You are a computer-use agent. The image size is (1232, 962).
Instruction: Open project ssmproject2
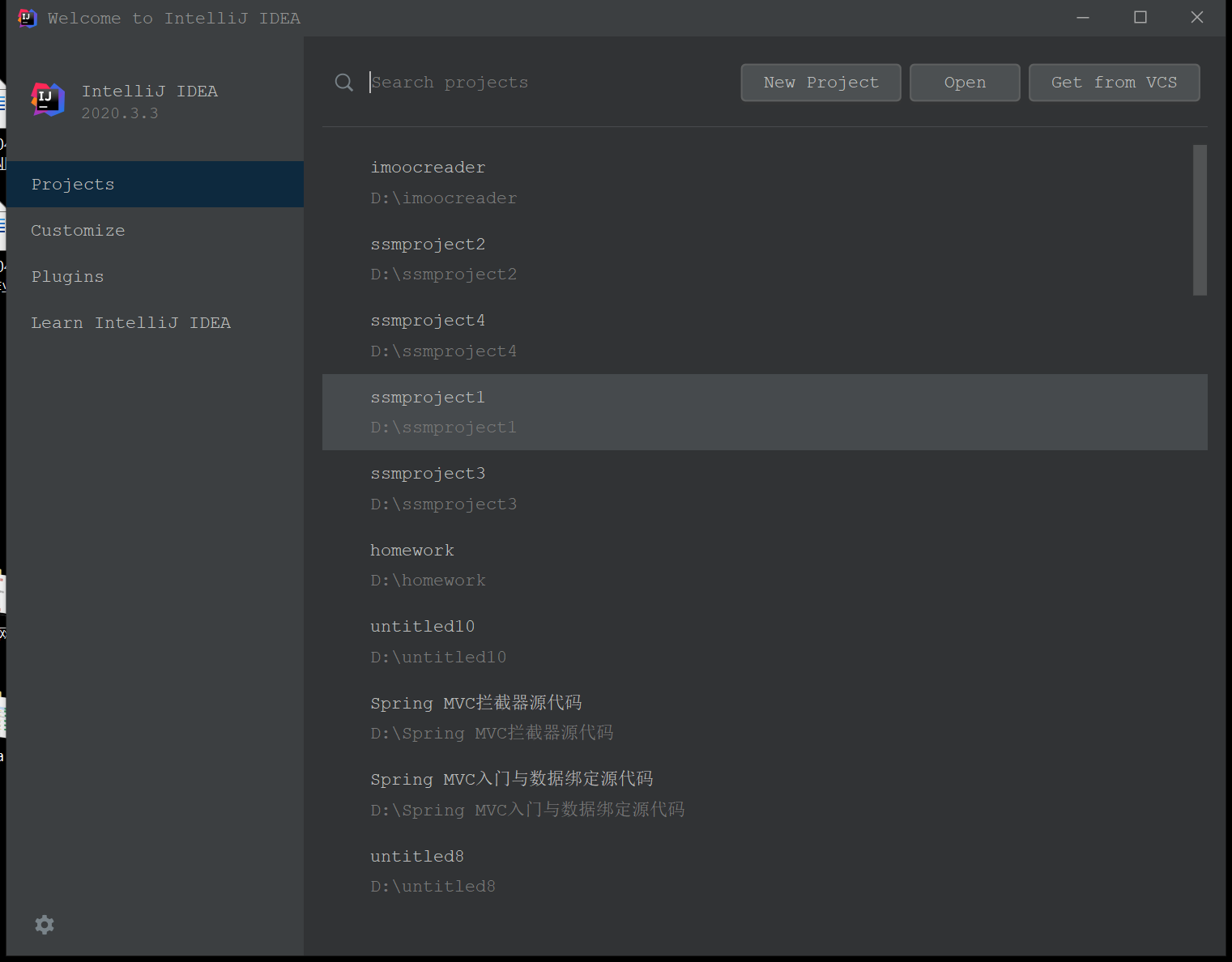point(765,259)
